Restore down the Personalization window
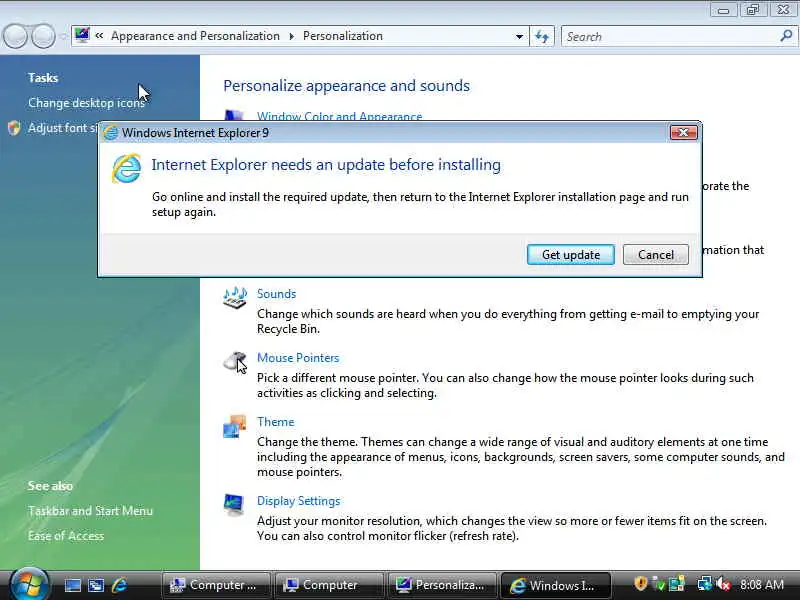 tap(753, 10)
